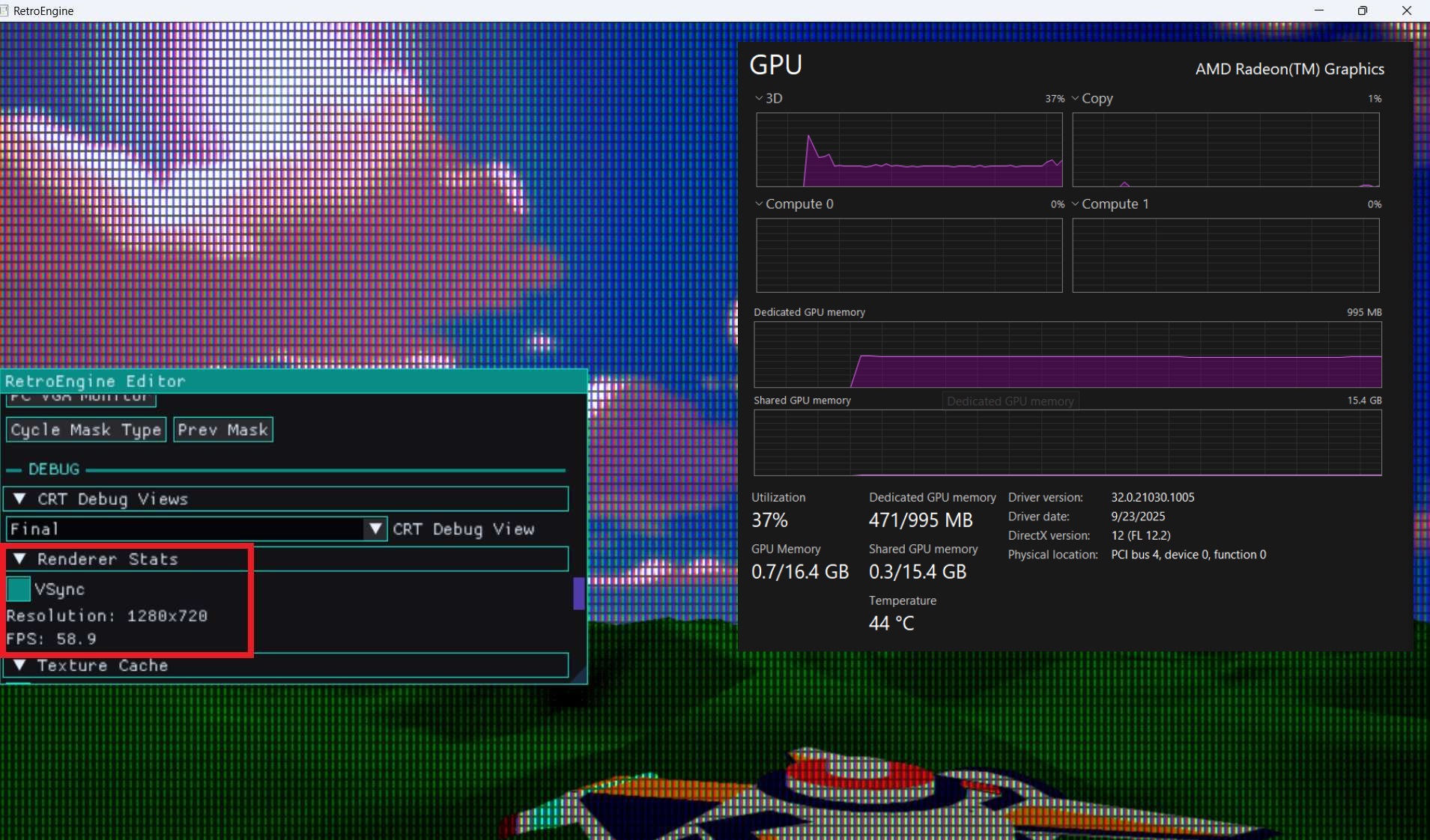1430x840 pixels.
Task: Collapse the CRT Debug Views section
Action: tap(20, 499)
